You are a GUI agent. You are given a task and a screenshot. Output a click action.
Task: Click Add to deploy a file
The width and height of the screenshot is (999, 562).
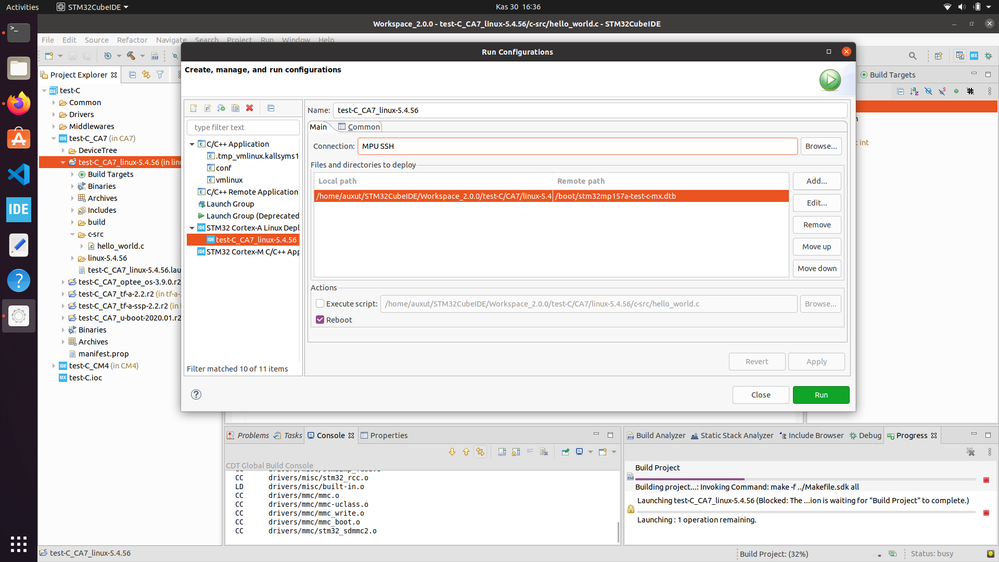click(817, 181)
